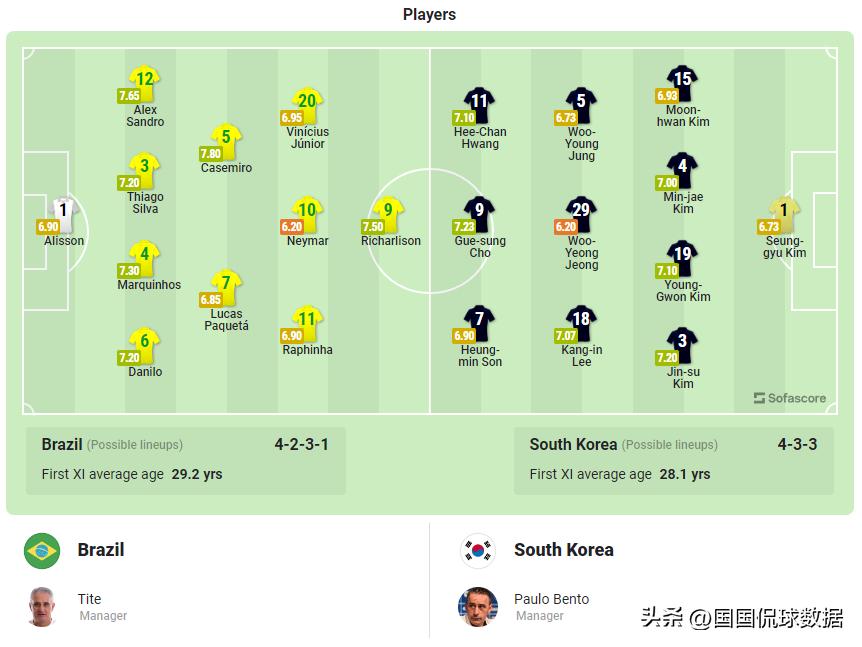
Task: Click the South Korea flag icon
Action: [x=478, y=550]
